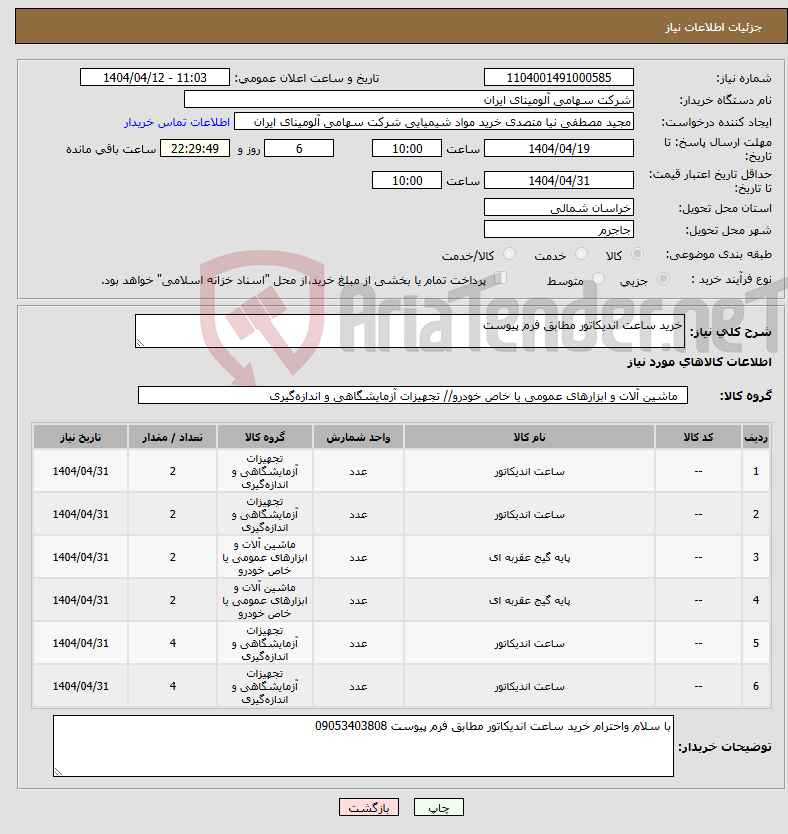Click the شماره نیاز field 1104001491000585
788x834 pixels.
pos(559,78)
